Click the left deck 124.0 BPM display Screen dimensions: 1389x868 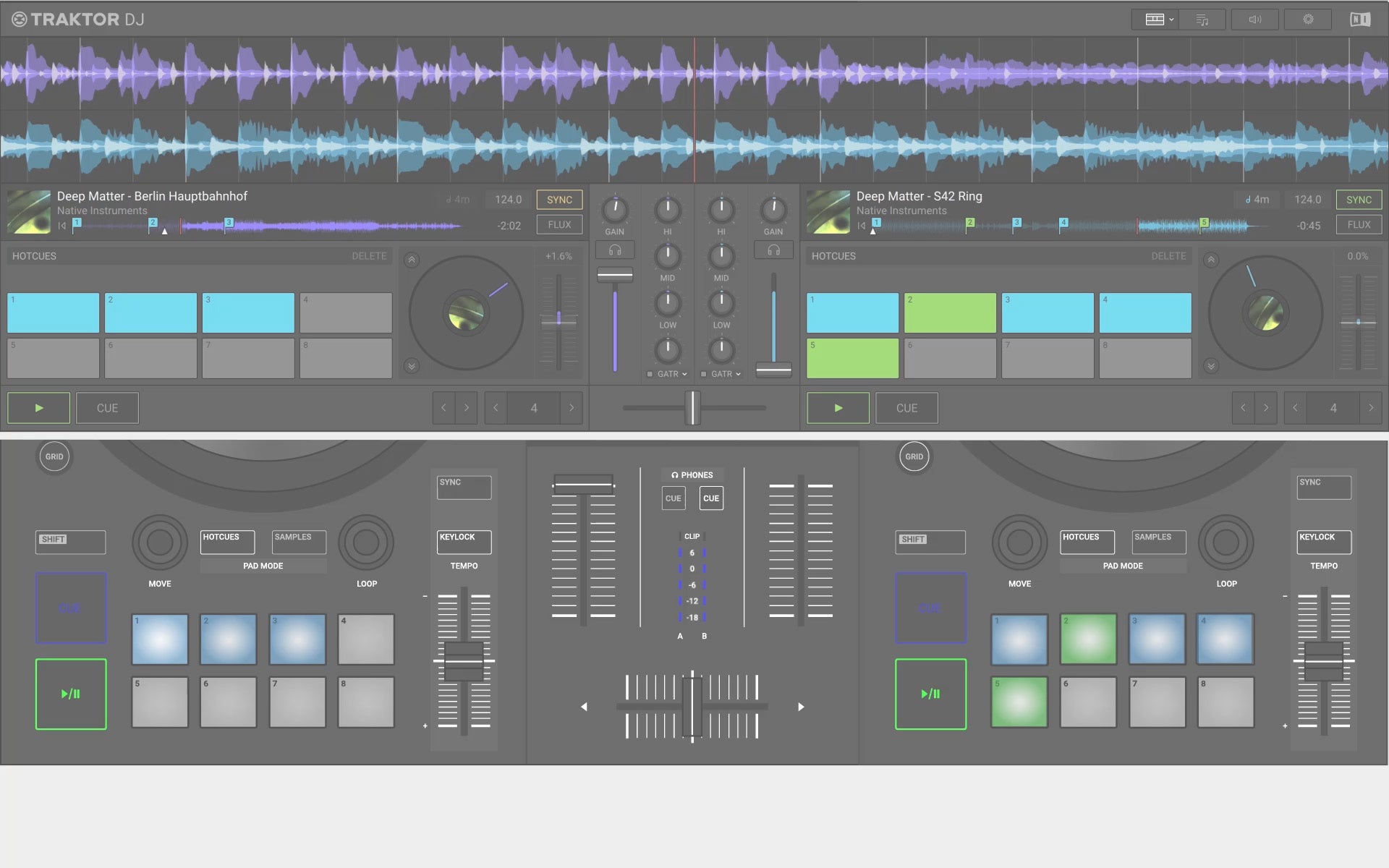point(508,200)
